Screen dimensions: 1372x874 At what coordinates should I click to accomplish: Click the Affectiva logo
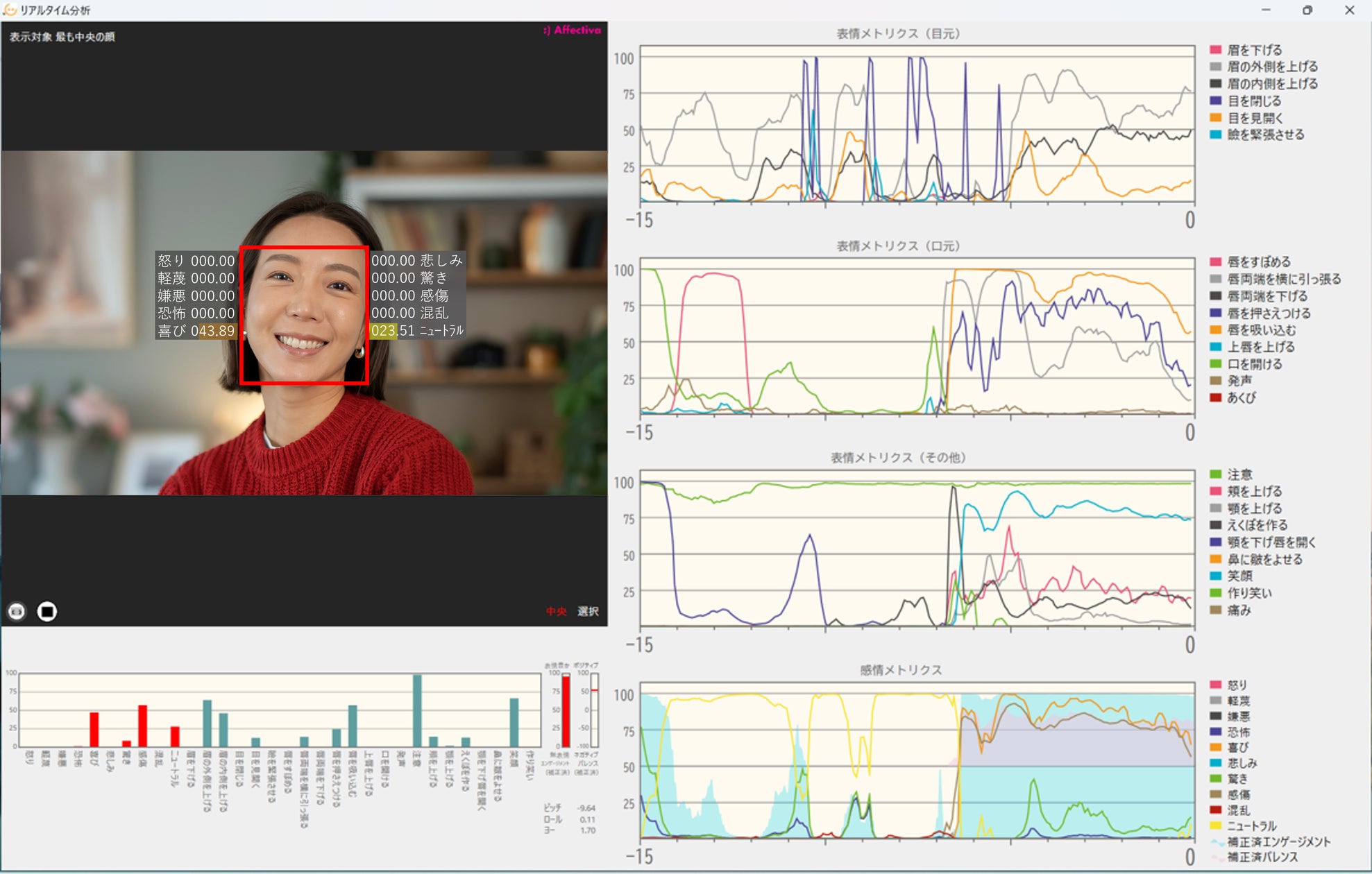573,30
